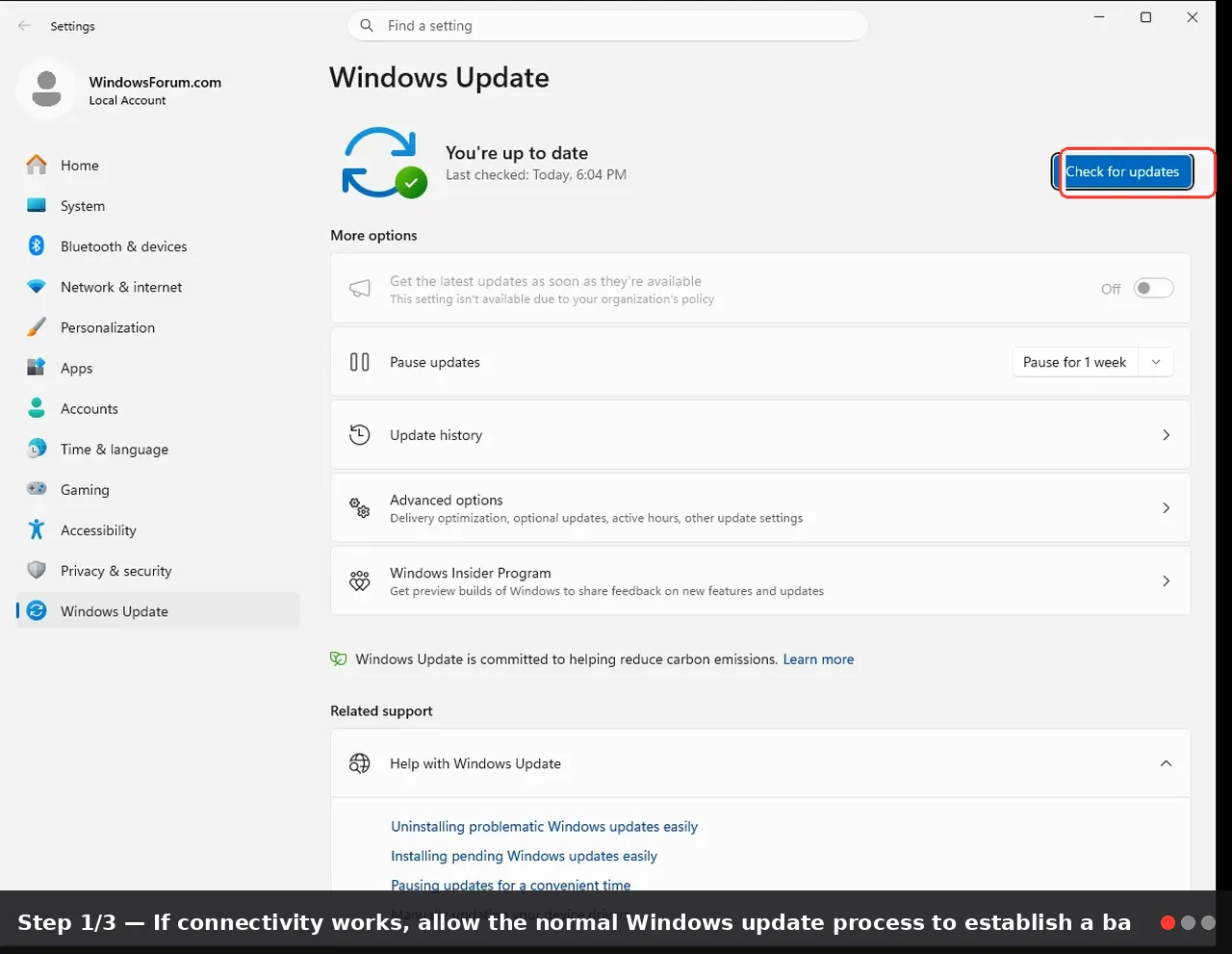The height and width of the screenshot is (954, 1232).
Task: Click the user account avatar
Action: point(46,90)
